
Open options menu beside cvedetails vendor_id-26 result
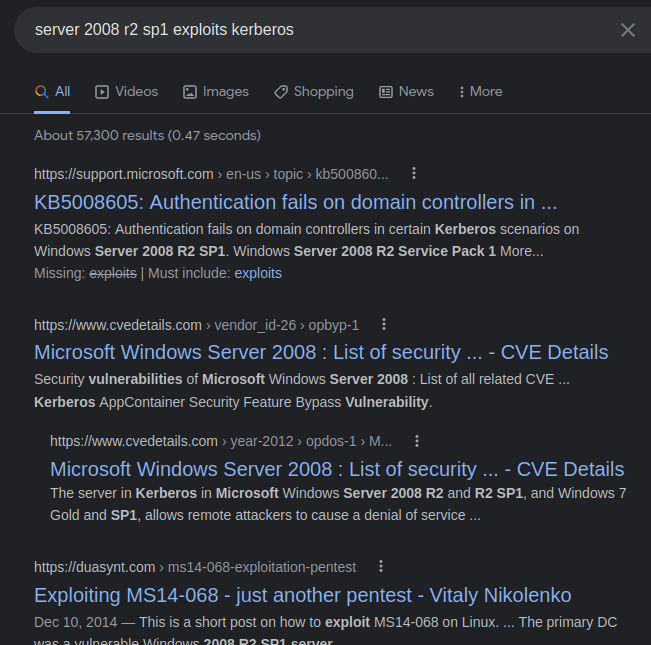tap(384, 325)
